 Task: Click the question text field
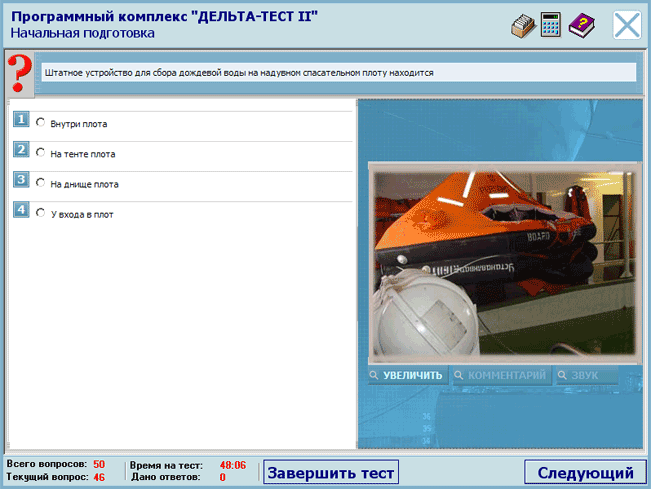pos(339,73)
